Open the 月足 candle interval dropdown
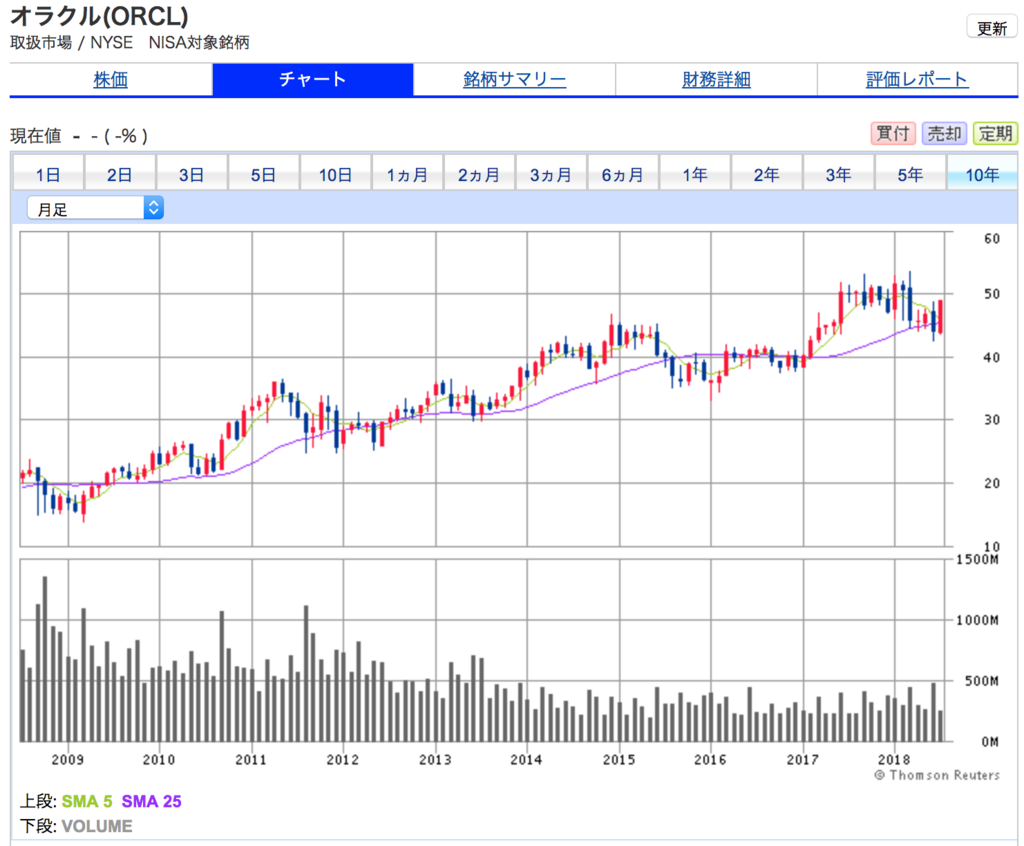This screenshot has height=846, width=1024. [x=85, y=208]
